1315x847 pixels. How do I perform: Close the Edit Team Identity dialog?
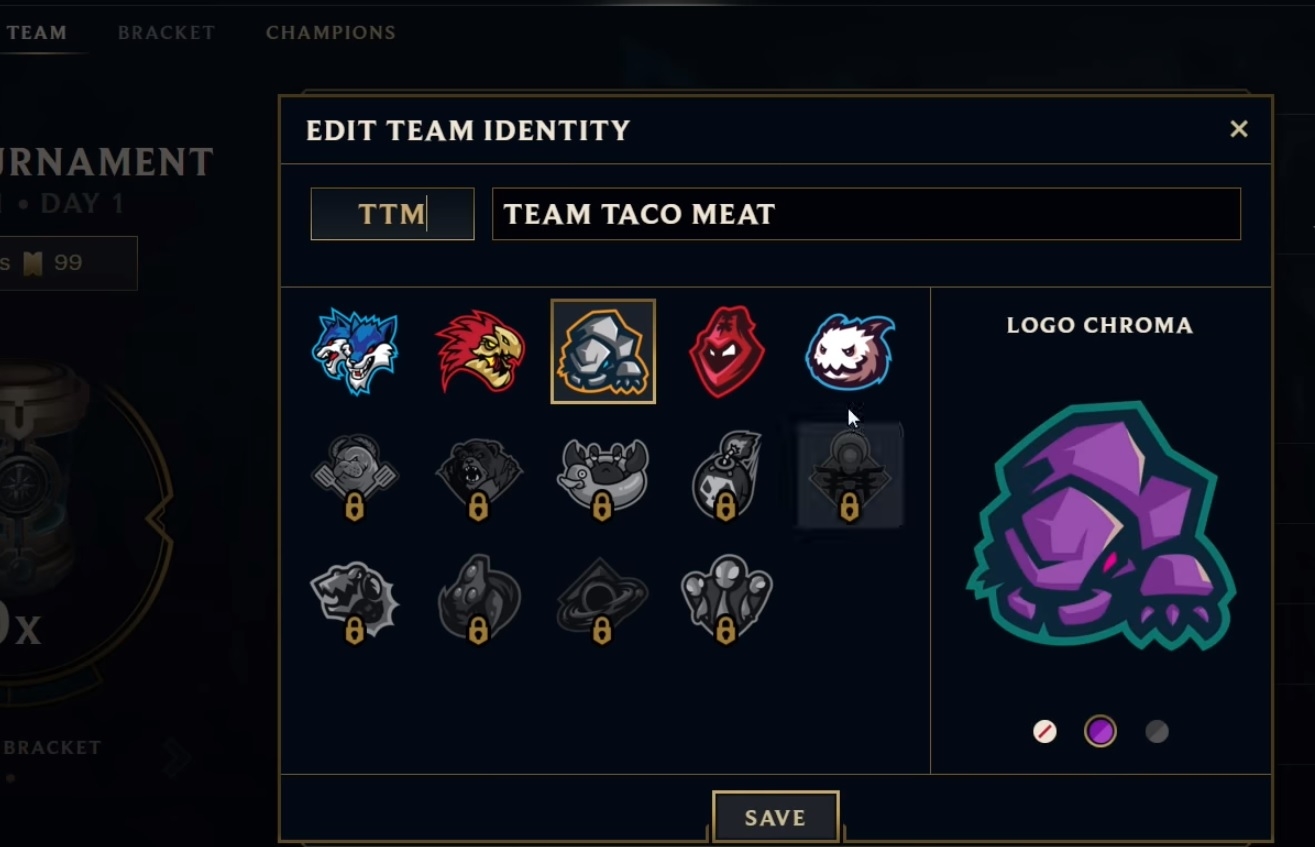point(1238,129)
